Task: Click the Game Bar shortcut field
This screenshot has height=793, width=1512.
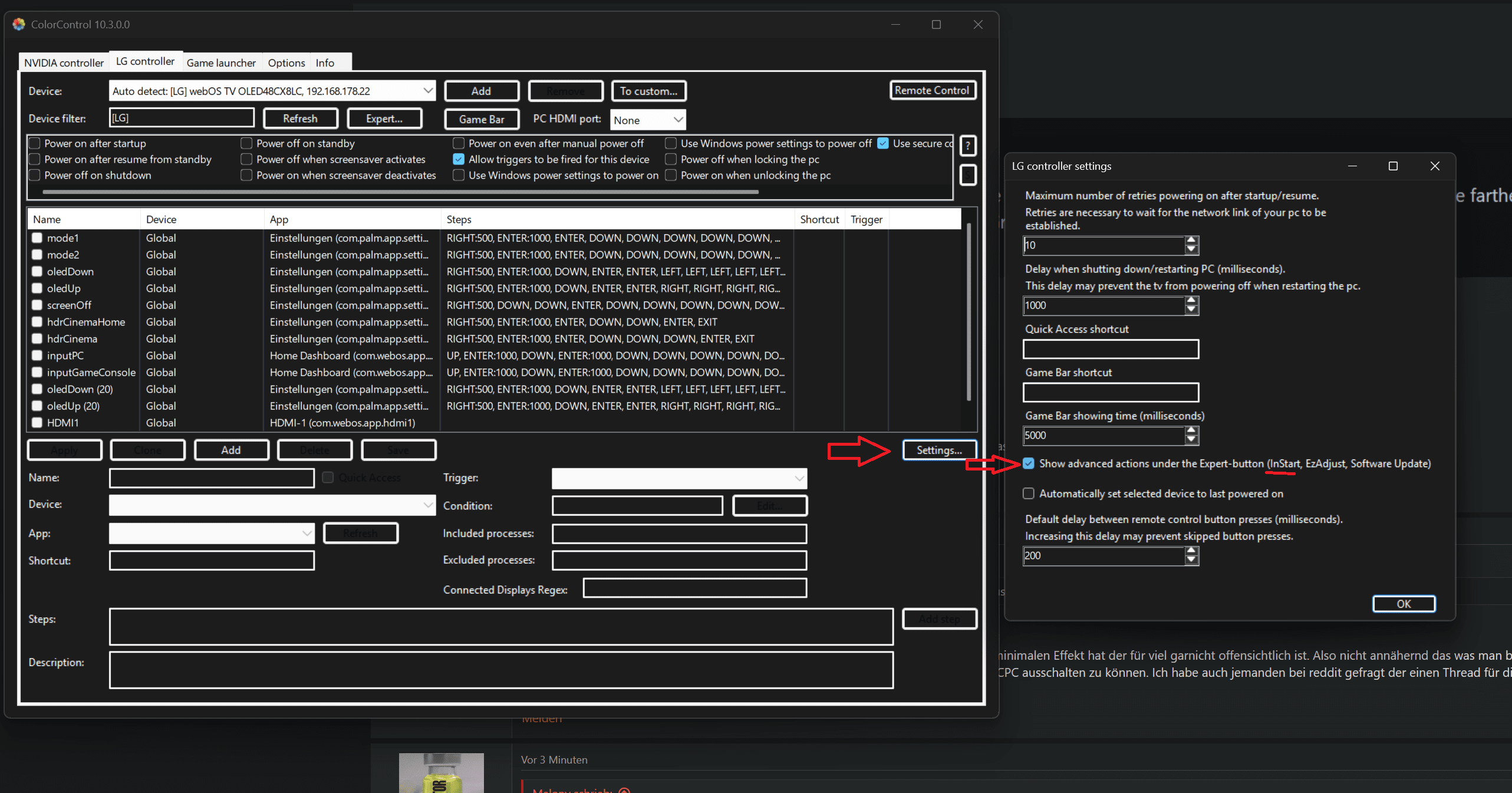Action: [x=1111, y=392]
